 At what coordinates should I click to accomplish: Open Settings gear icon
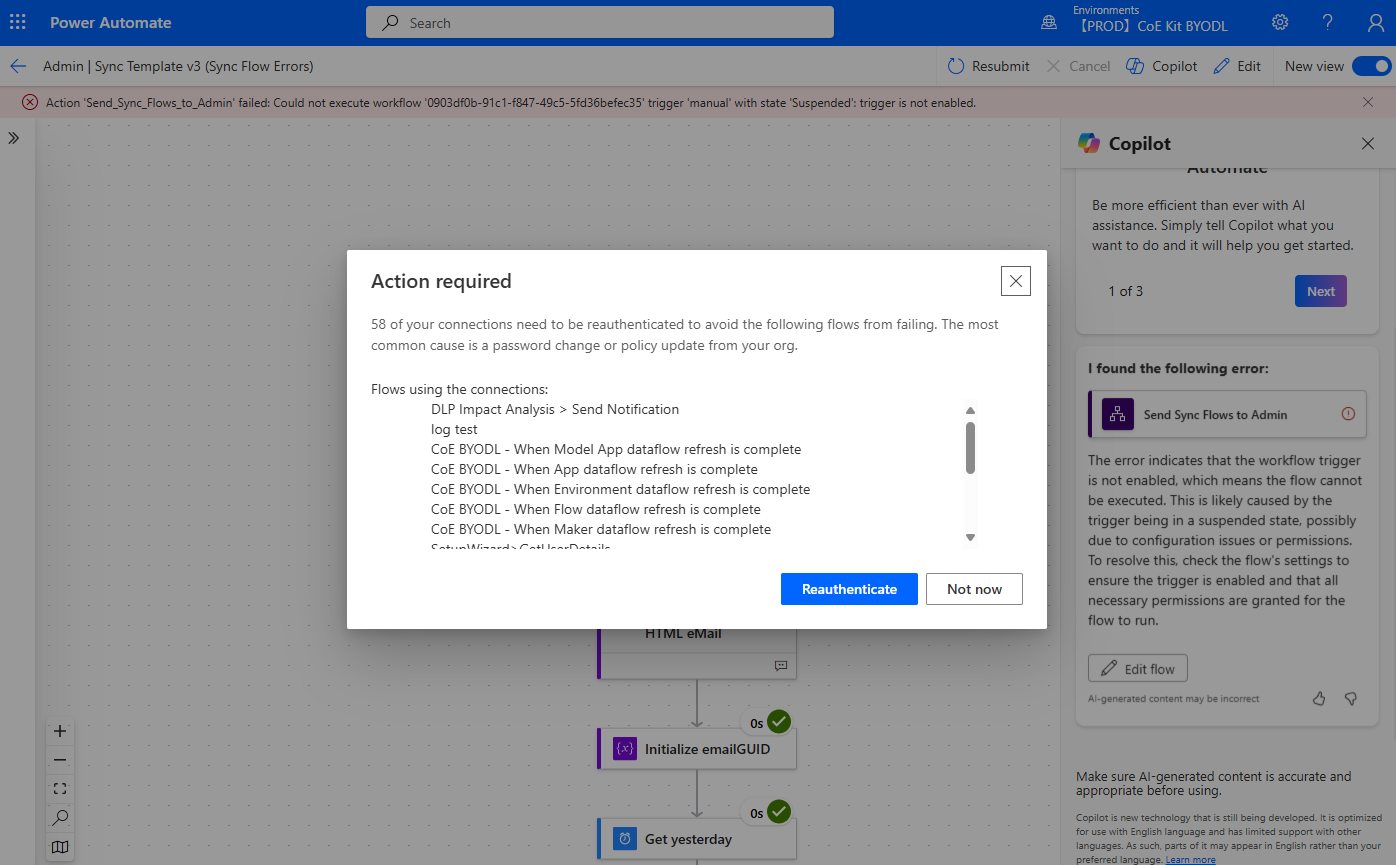point(1280,22)
